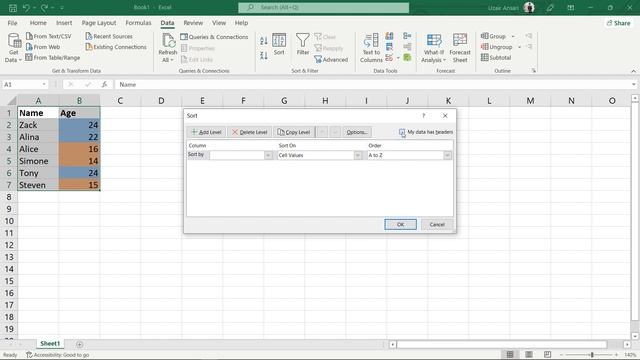Click the Ungroup outline button
The width and height of the screenshot is (640, 360).
coord(497,47)
